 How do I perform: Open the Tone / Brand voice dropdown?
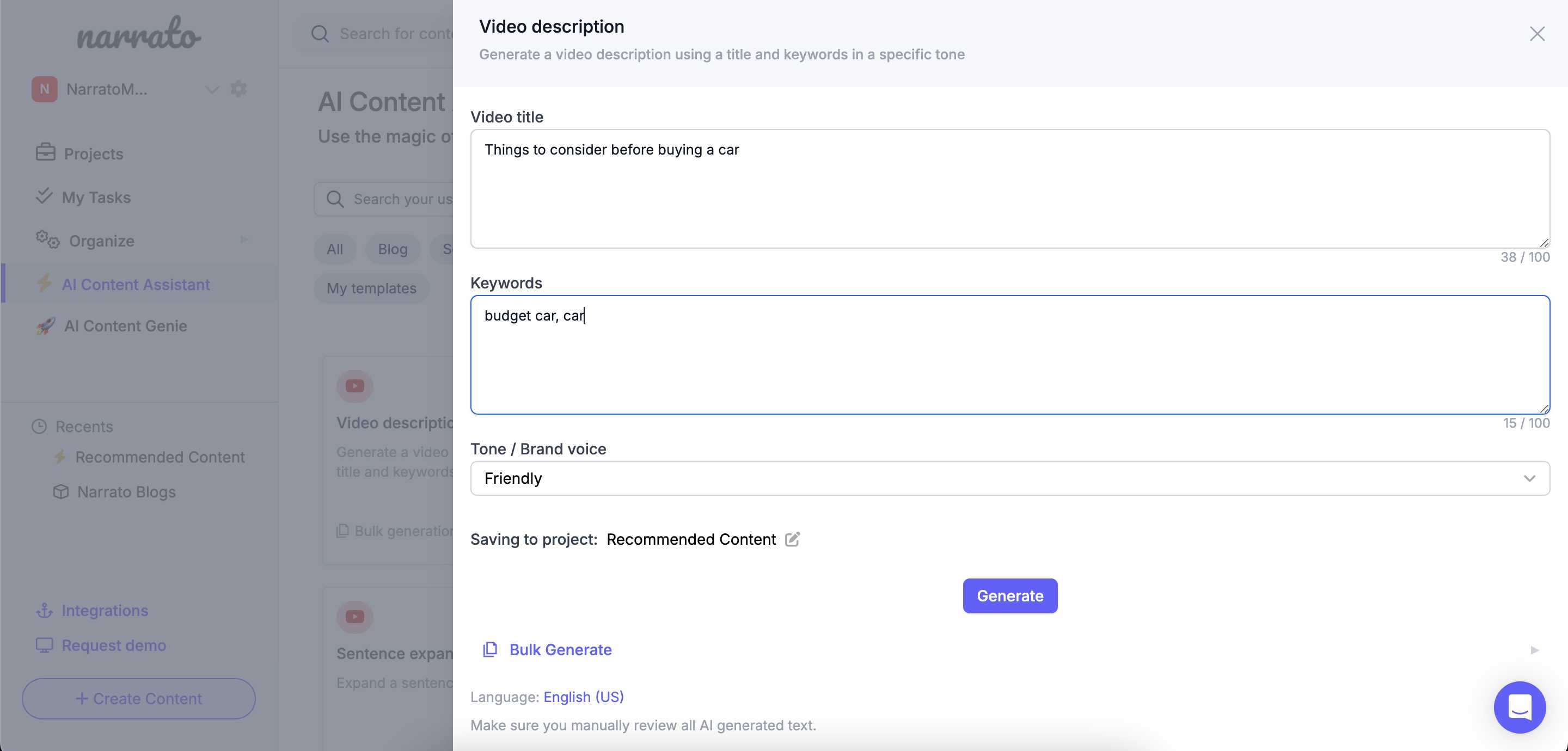coord(1010,478)
